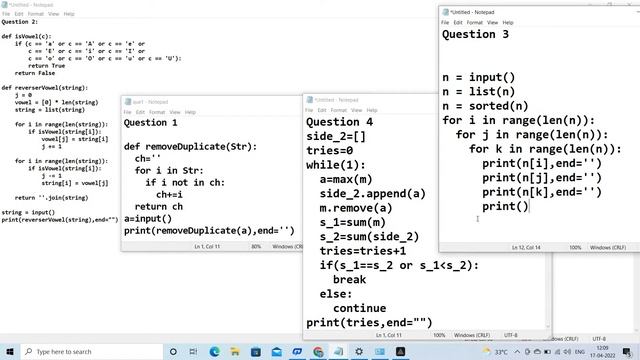Open Edit menu in Question 1 Notepad

tap(140, 112)
